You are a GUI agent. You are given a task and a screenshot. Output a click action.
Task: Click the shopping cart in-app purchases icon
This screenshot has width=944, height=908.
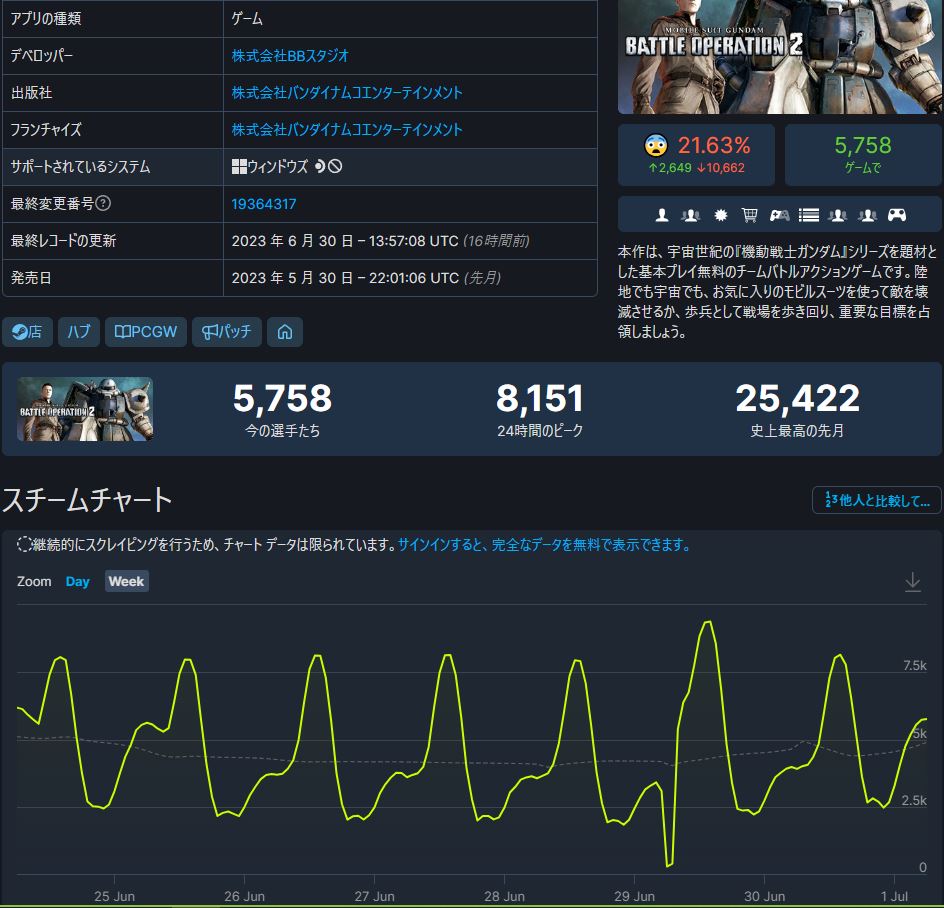(749, 215)
